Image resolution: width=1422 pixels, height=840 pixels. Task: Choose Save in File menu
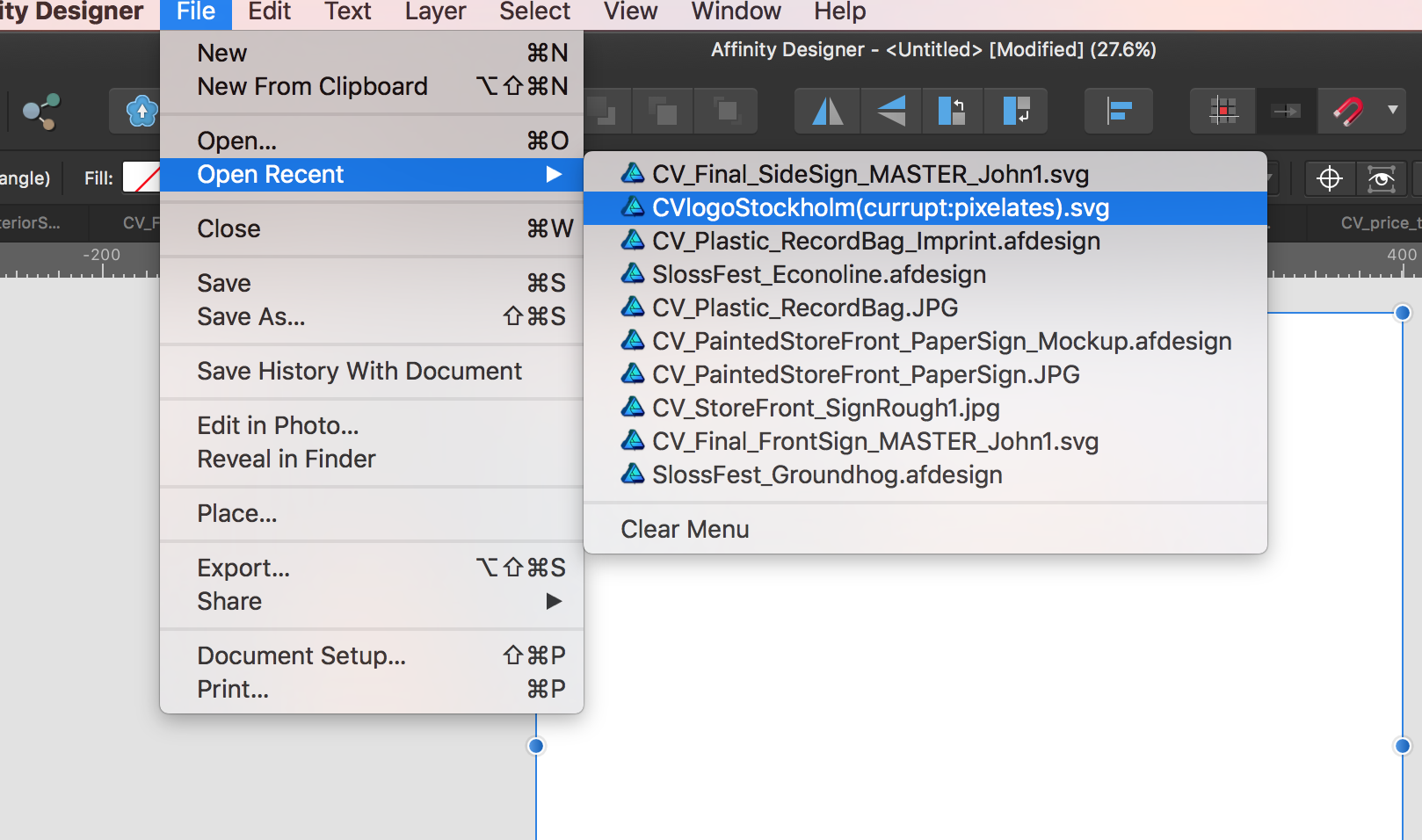coord(372,283)
